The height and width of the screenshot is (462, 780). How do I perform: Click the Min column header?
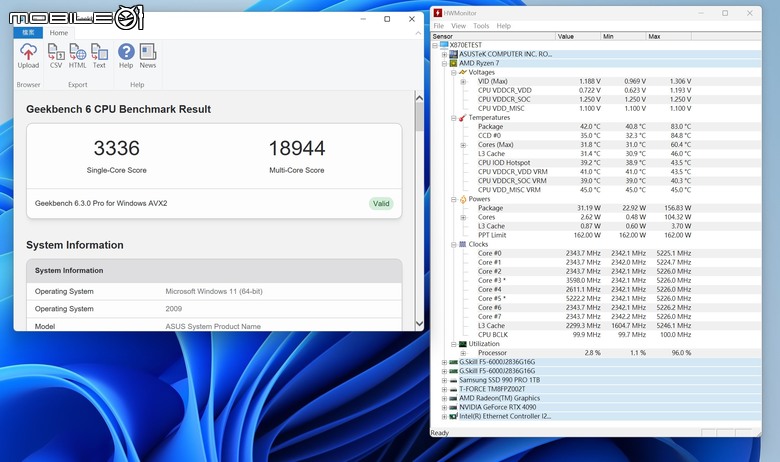pyautogui.click(x=623, y=36)
